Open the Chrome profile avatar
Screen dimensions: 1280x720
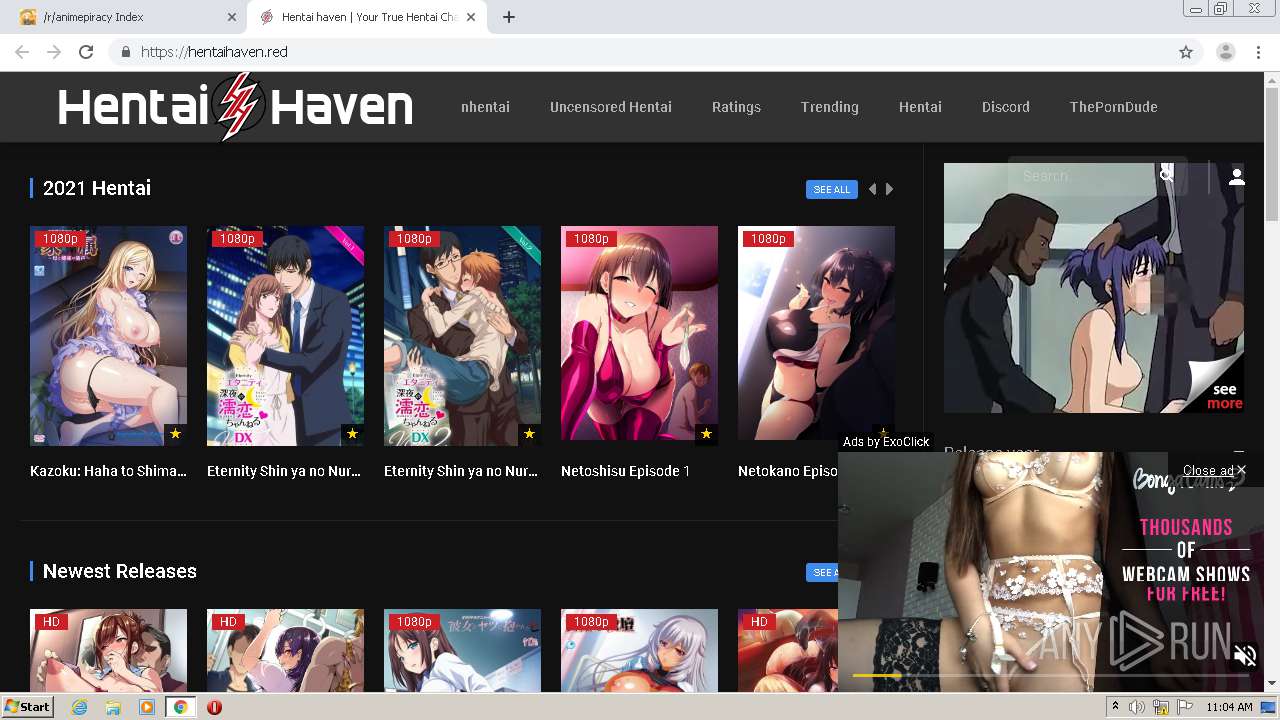coord(1226,52)
